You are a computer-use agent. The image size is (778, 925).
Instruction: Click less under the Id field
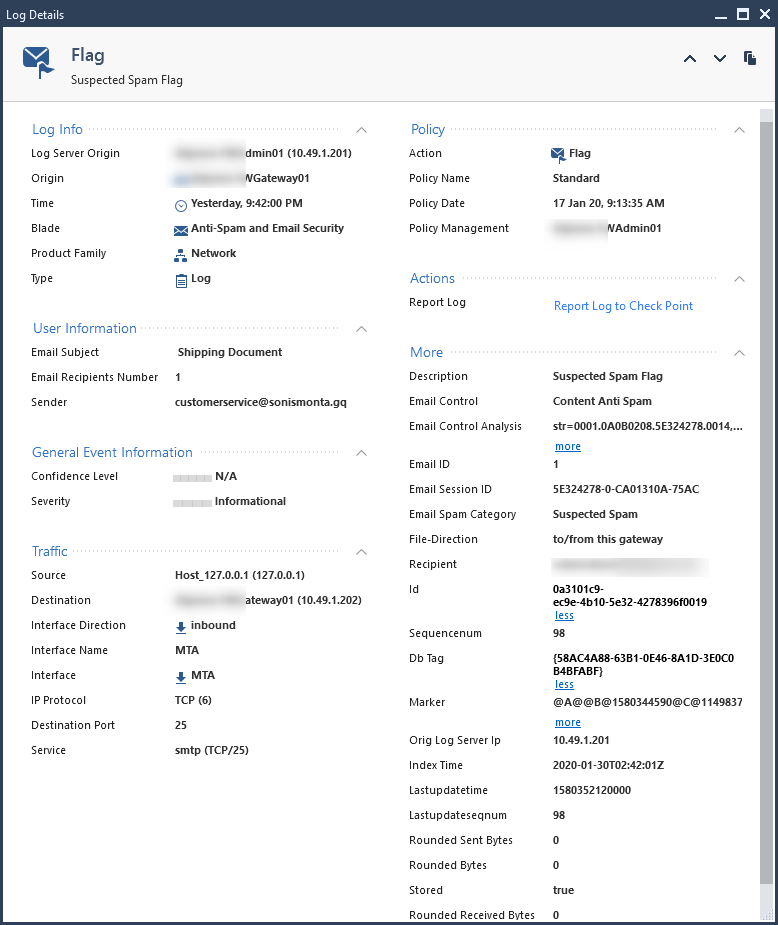pyautogui.click(x=564, y=615)
